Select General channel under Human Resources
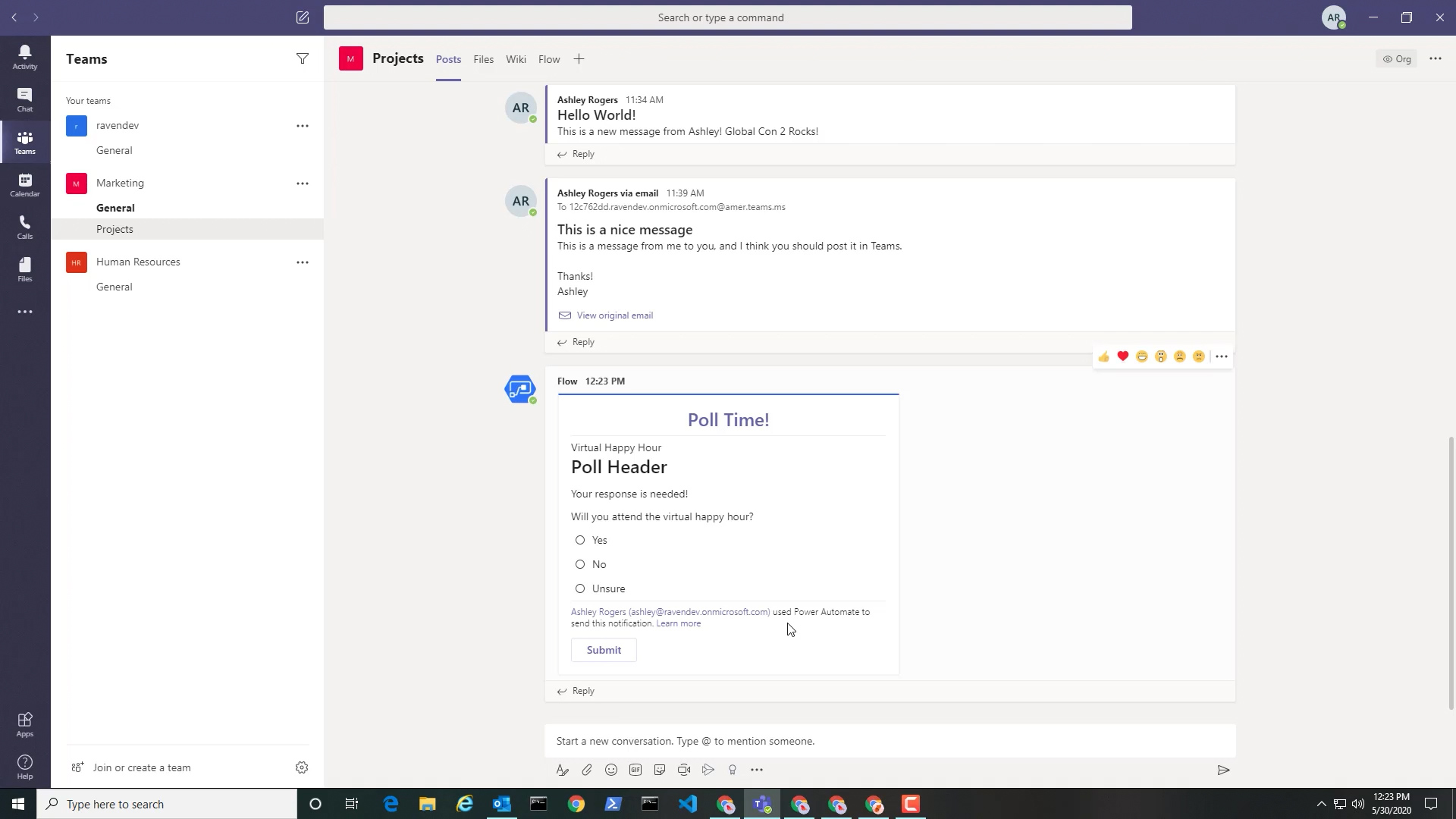 click(x=115, y=287)
